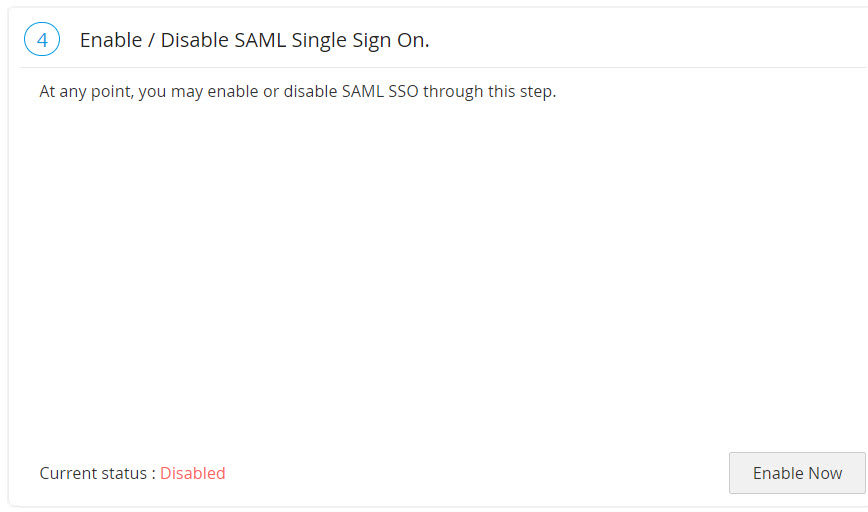The image size is (868, 512).
Task: Click the description sentence under the heading
Action: tap(297, 92)
